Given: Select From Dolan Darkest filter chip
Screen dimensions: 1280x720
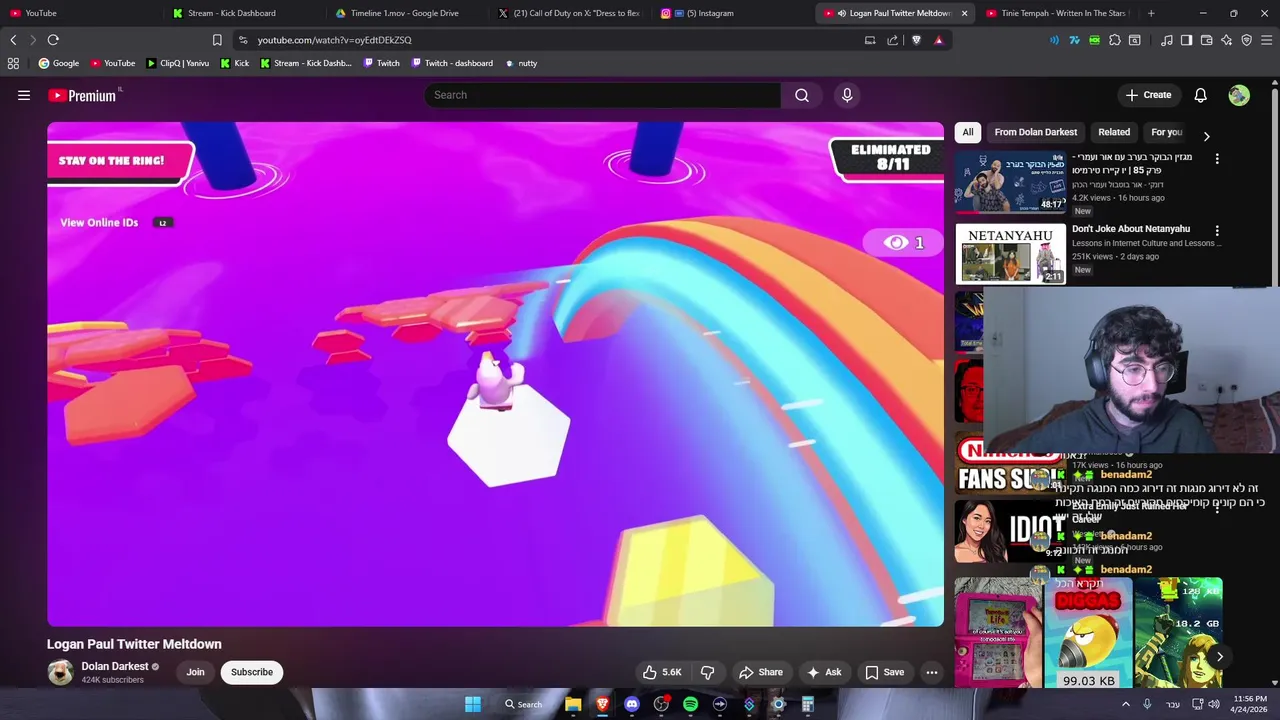Looking at the screenshot, I should [1035, 132].
